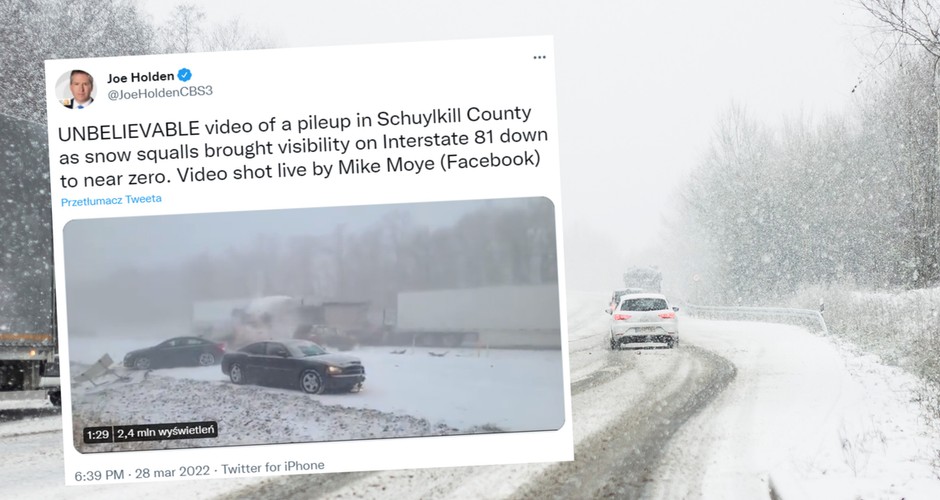Click the white car on the snowy road
940x500 pixels.
click(x=643, y=321)
